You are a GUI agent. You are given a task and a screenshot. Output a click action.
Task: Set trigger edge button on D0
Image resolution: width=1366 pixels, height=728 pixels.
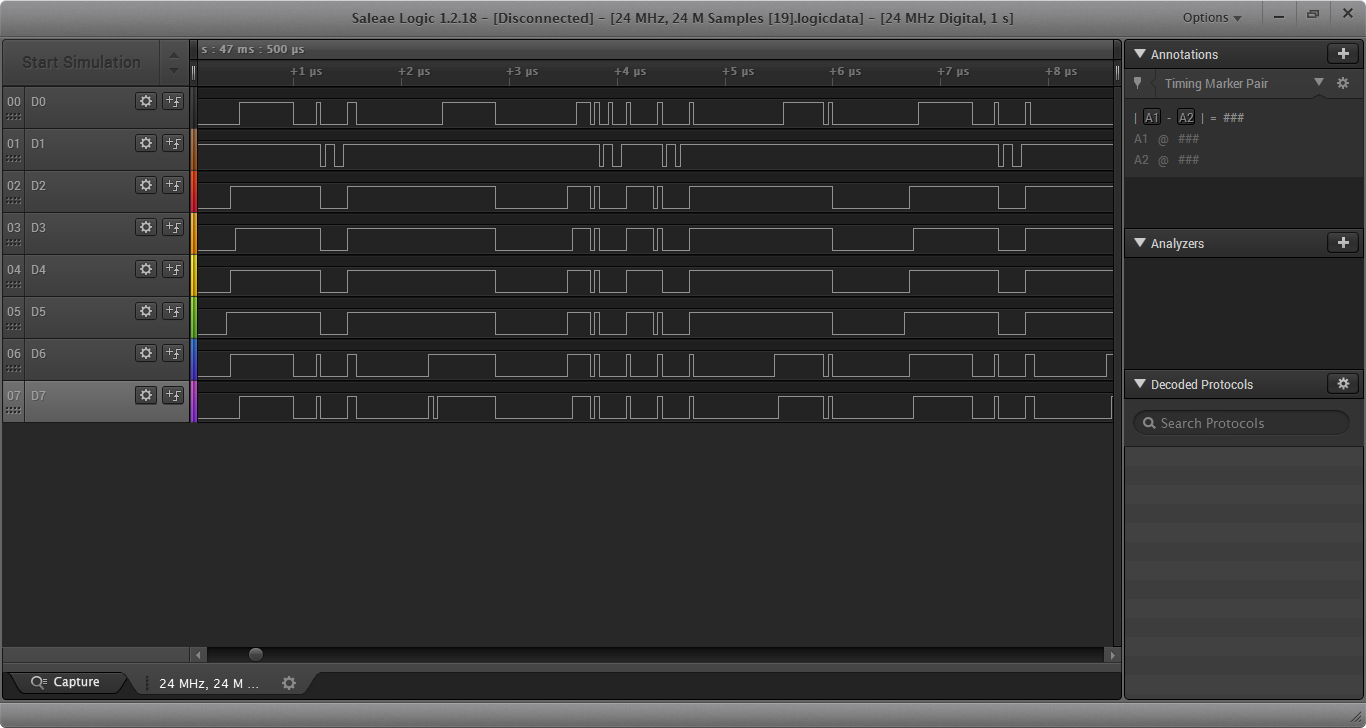(173, 101)
